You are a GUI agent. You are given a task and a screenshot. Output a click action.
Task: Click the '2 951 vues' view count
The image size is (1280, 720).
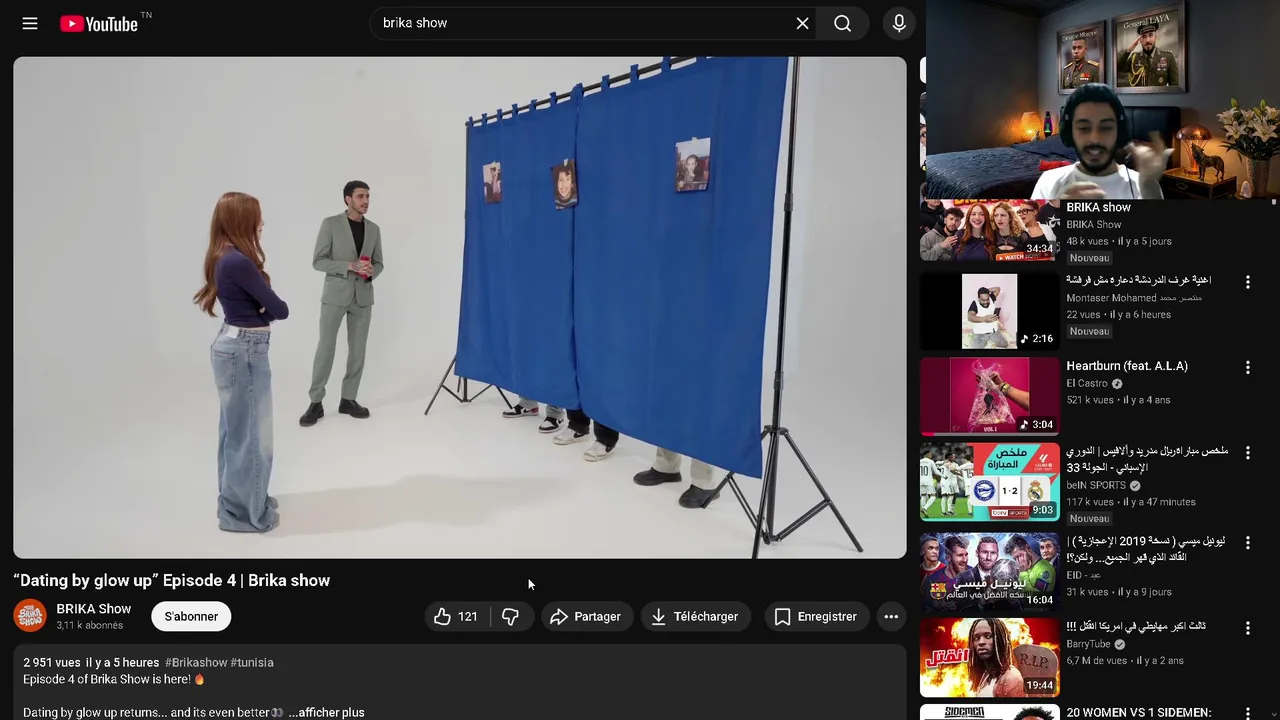pos(52,663)
